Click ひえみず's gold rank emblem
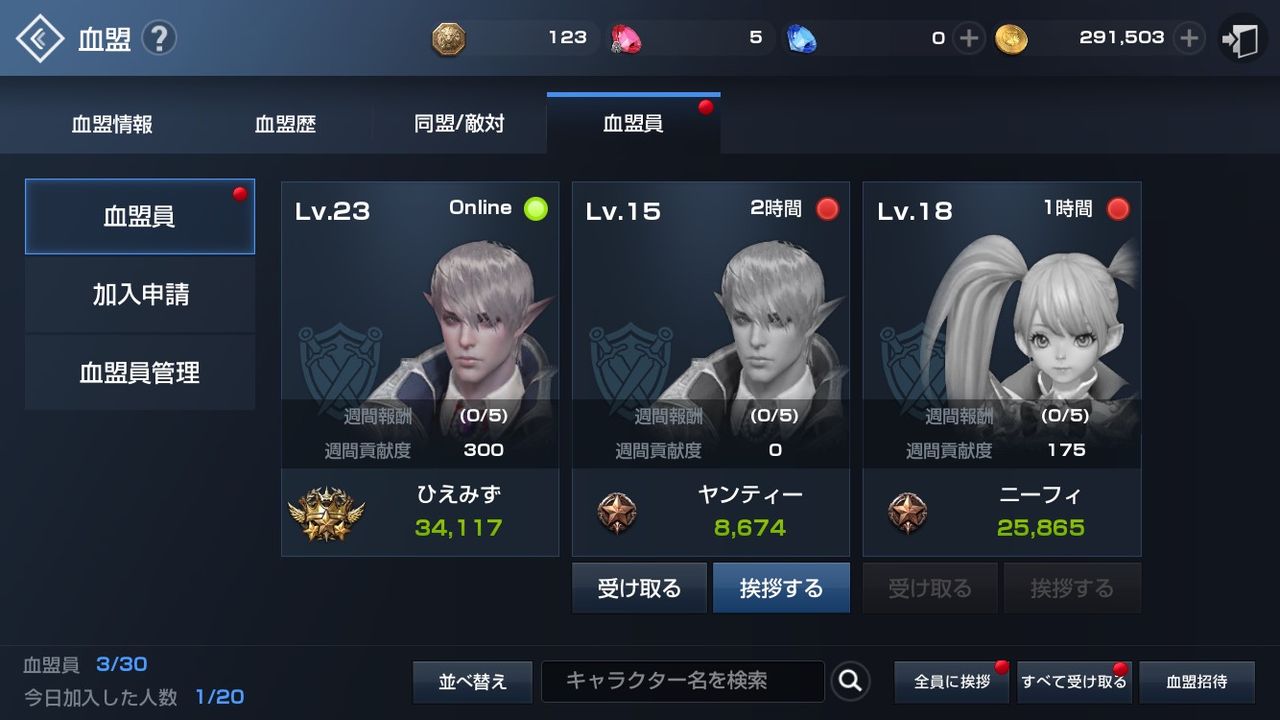 coord(326,514)
